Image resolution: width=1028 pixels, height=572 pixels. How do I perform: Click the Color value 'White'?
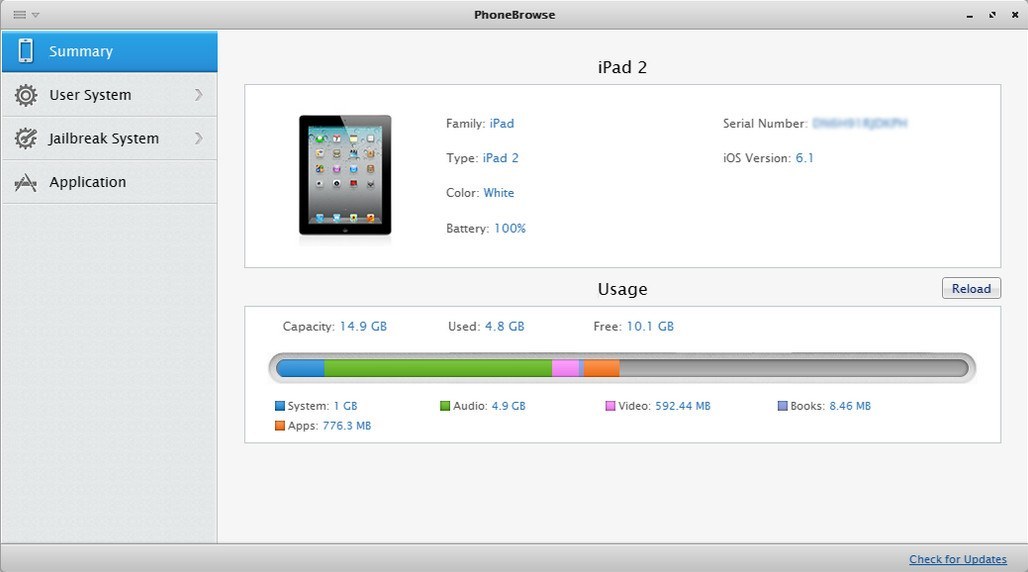tap(498, 193)
